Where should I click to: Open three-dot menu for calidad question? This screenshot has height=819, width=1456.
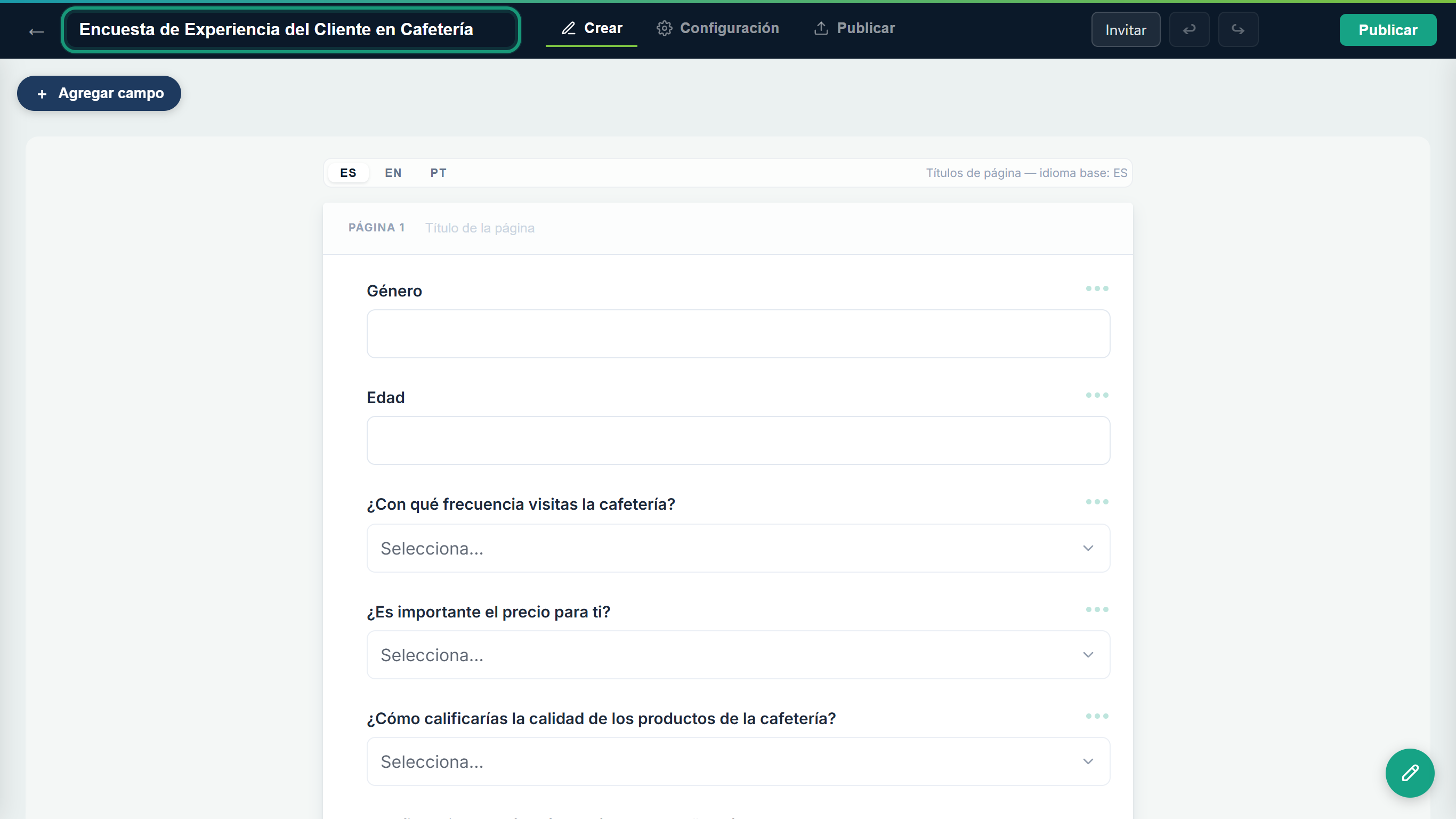point(1096,716)
